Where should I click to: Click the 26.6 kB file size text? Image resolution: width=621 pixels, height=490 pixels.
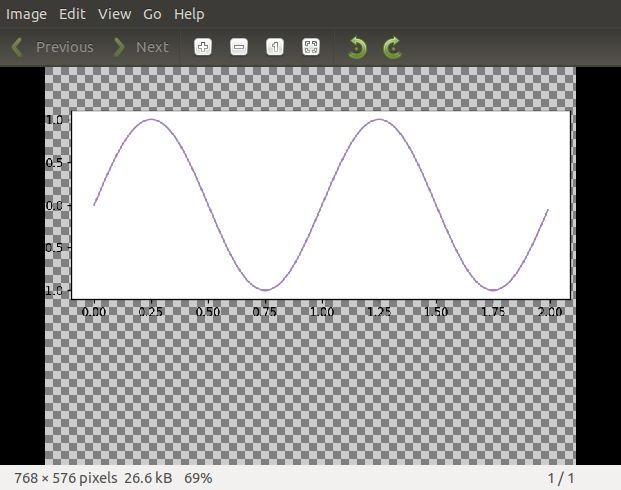tap(148, 478)
